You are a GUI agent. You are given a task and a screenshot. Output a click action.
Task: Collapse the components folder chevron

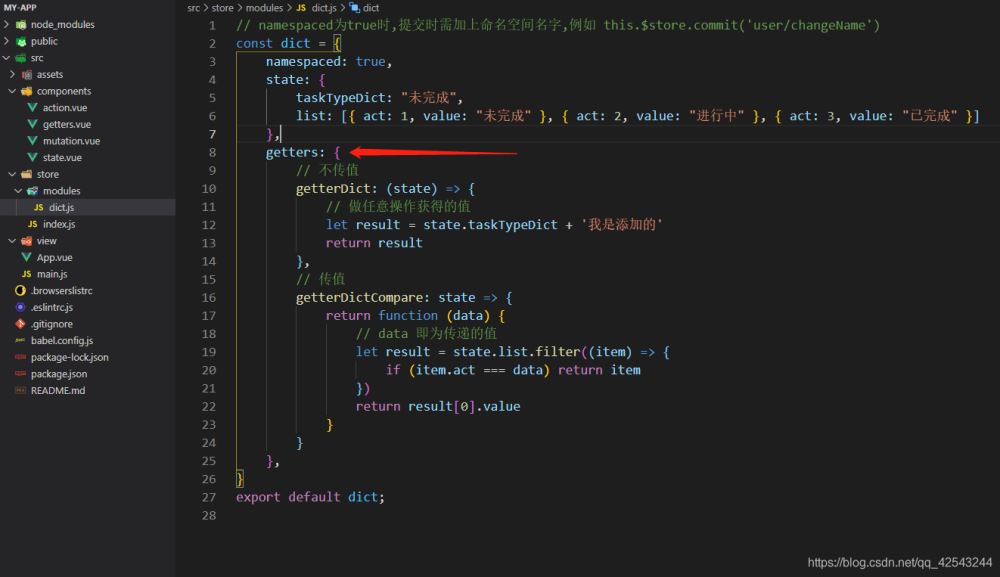click(x=13, y=91)
